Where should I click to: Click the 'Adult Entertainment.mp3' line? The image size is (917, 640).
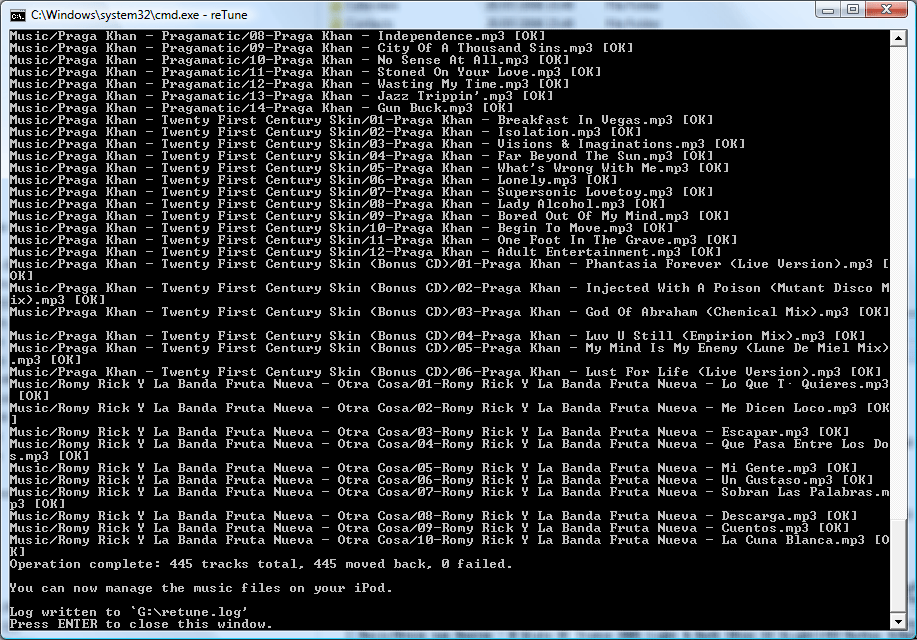[366, 252]
